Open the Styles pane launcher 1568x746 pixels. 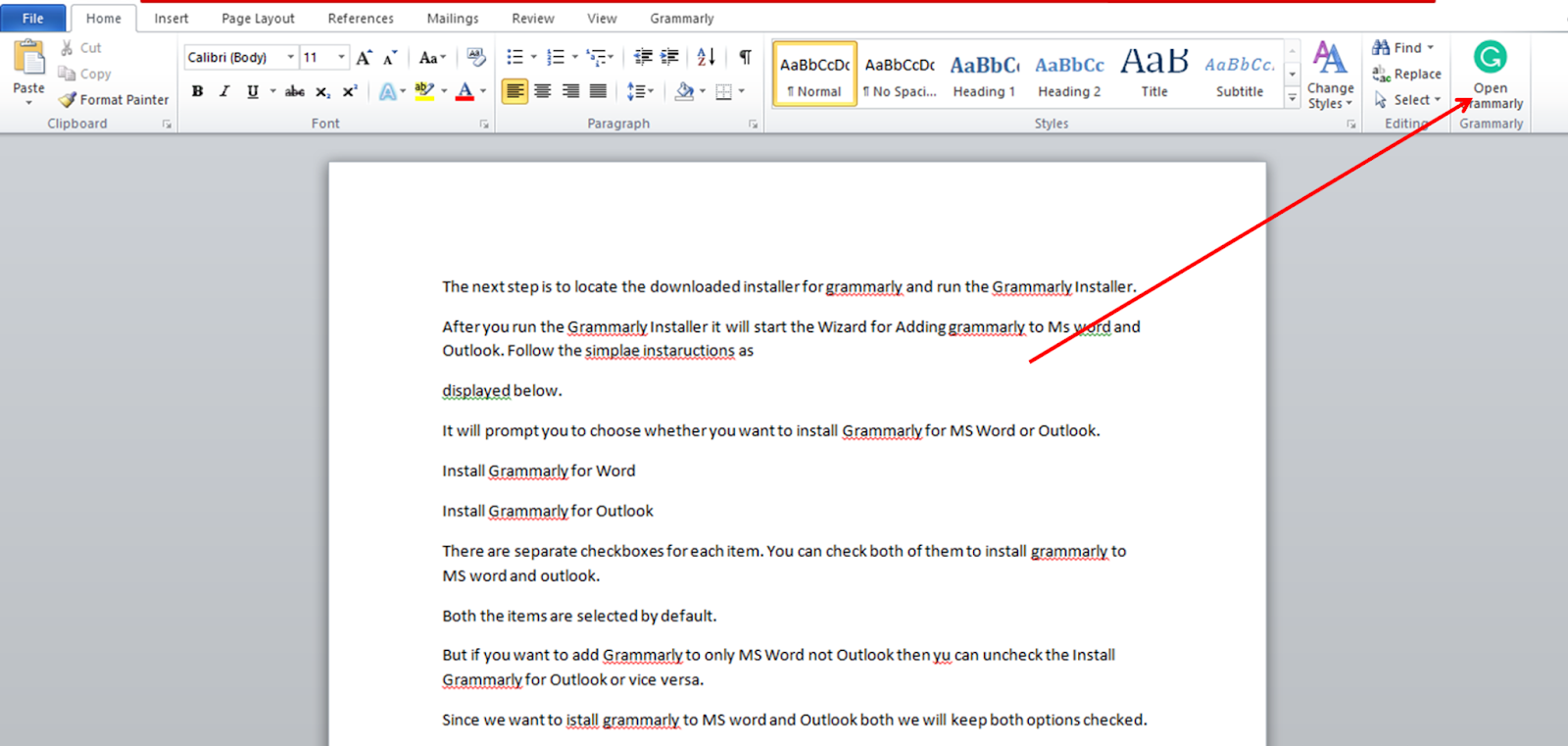coord(1351,124)
